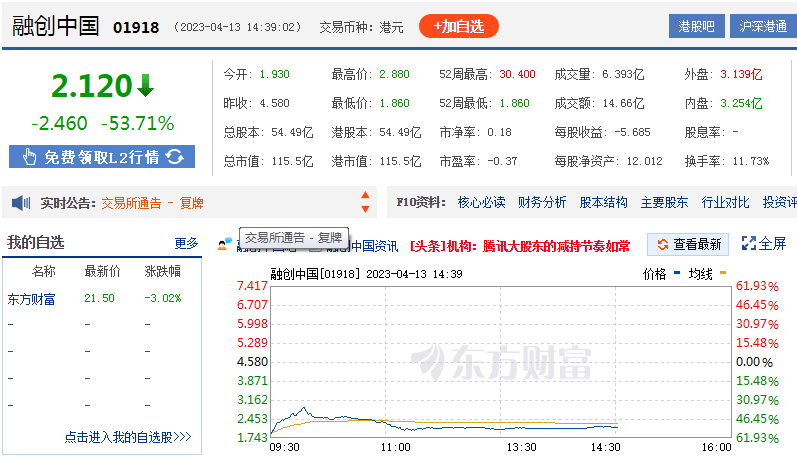This screenshot has width=797, height=457.
Task: Click the user chat icon beside news
Action: point(225,243)
